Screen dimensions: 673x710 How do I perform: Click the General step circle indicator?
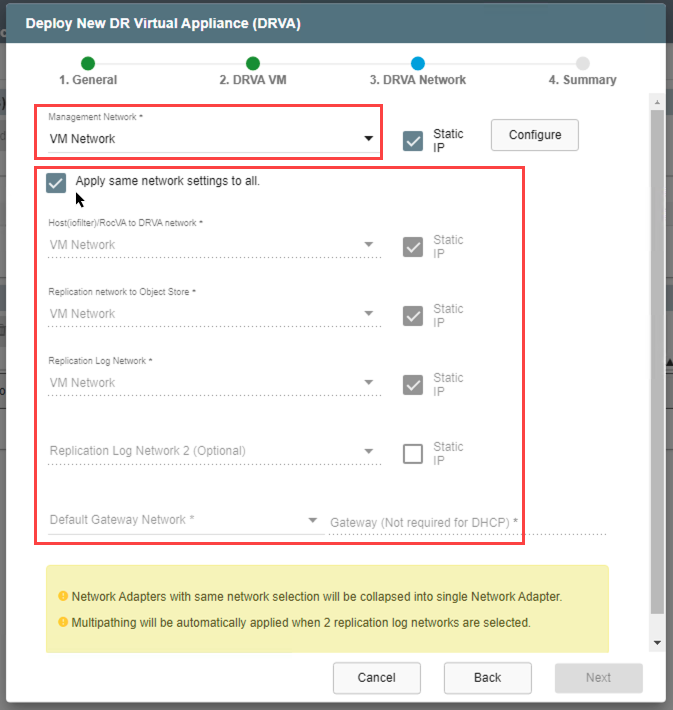(88, 63)
